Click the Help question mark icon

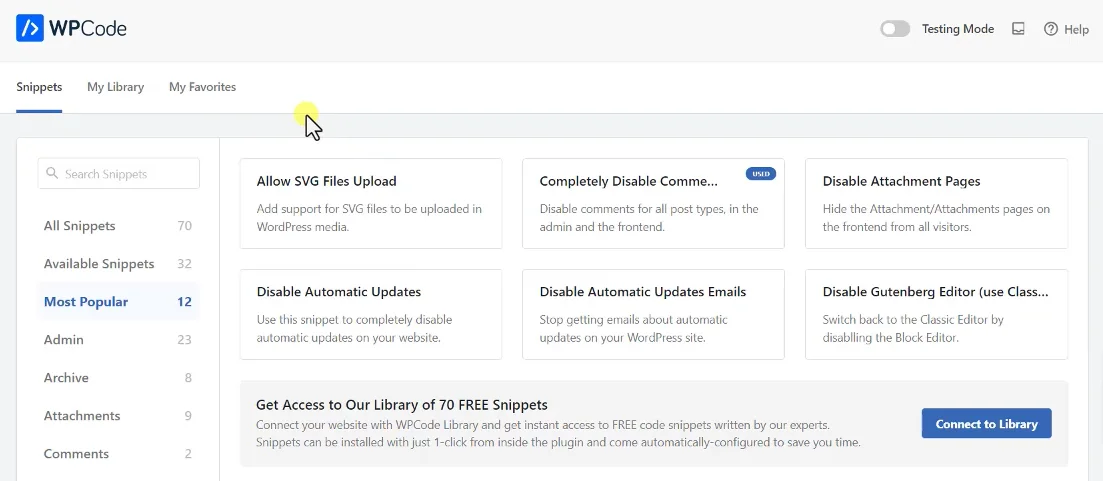[1051, 29]
